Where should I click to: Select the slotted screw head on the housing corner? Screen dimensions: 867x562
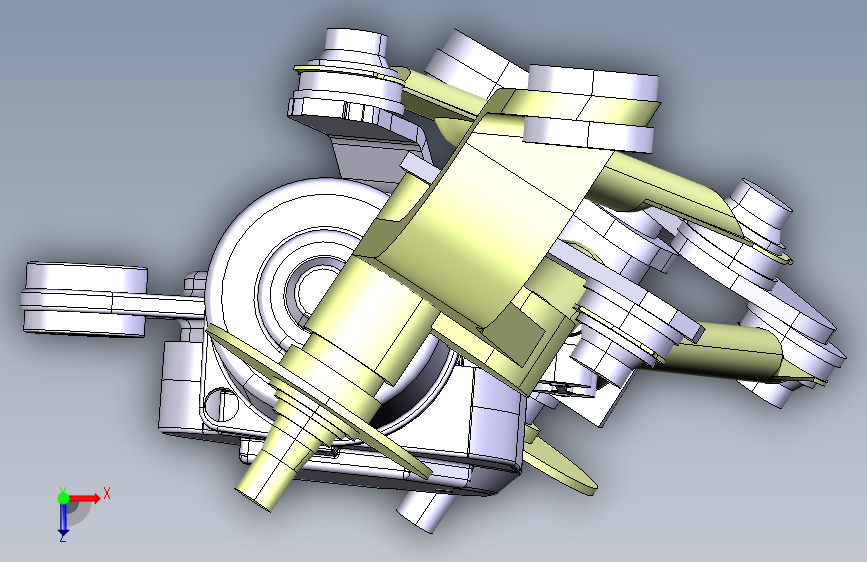point(220,403)
